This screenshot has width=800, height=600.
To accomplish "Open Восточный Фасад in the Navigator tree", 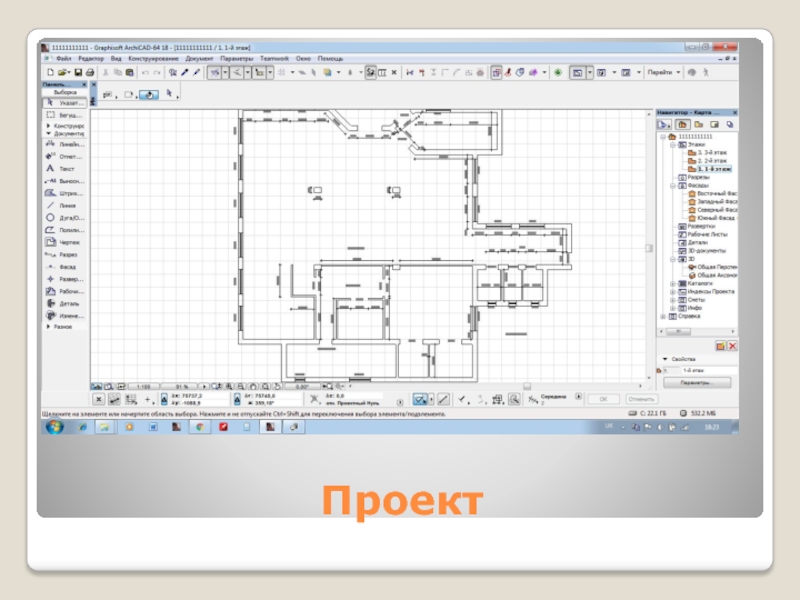I will click(x=716, y=193).
